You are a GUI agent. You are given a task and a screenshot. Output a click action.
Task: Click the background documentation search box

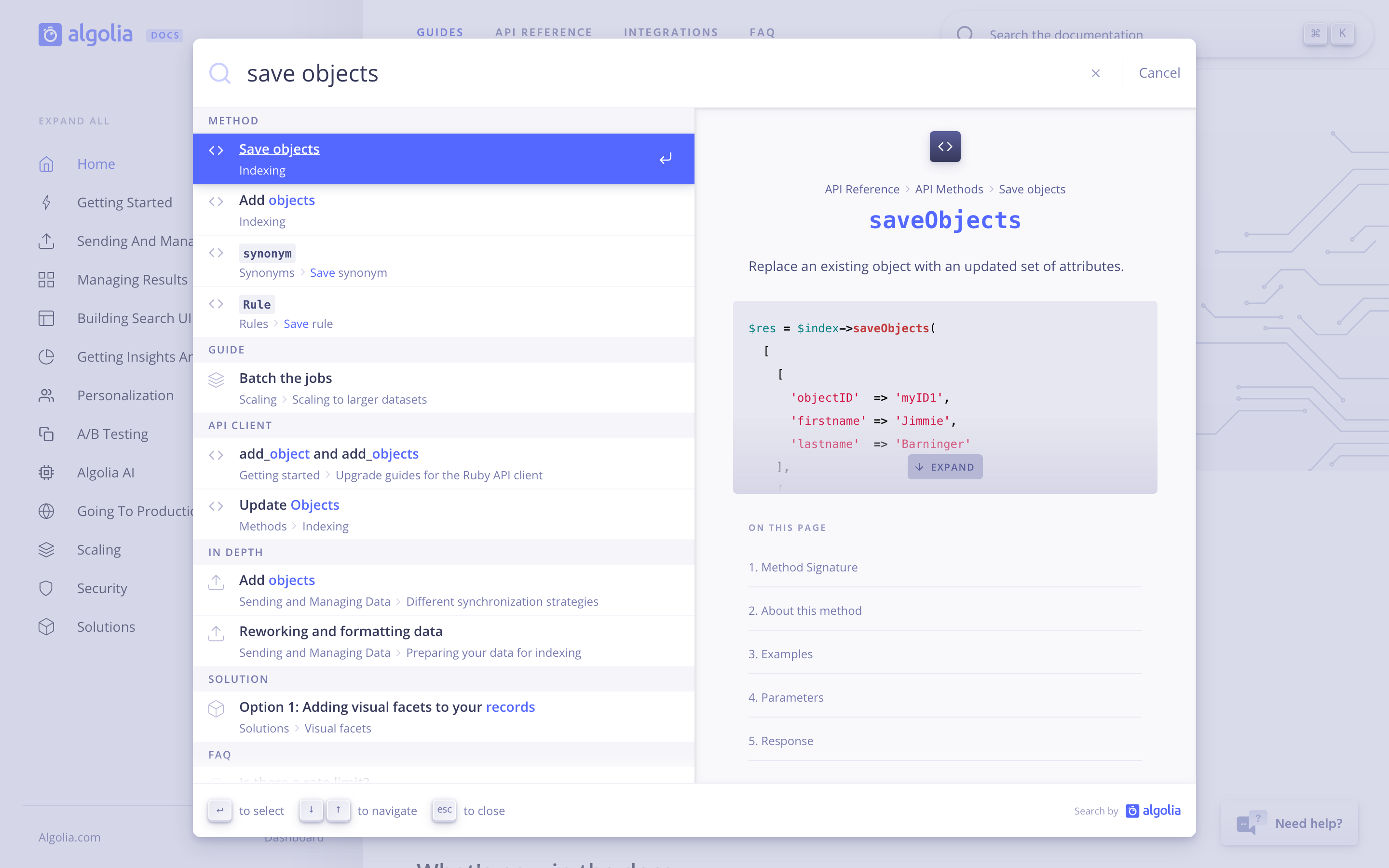pos(1157,34)
